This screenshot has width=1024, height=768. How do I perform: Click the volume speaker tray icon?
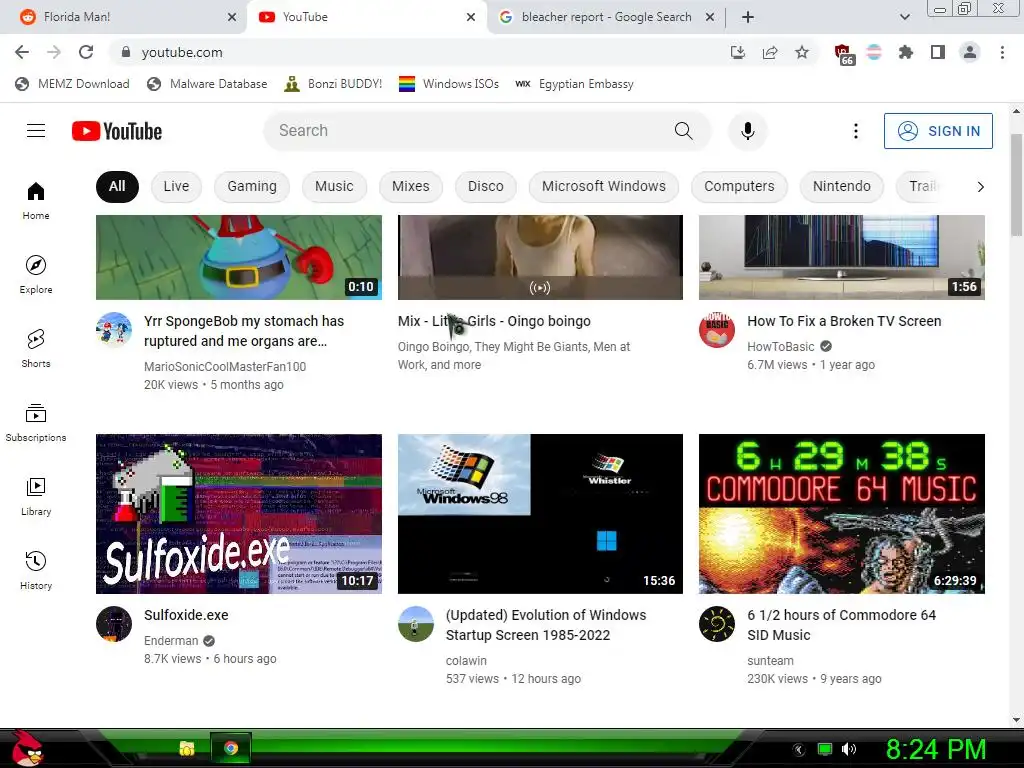[848, 749]
